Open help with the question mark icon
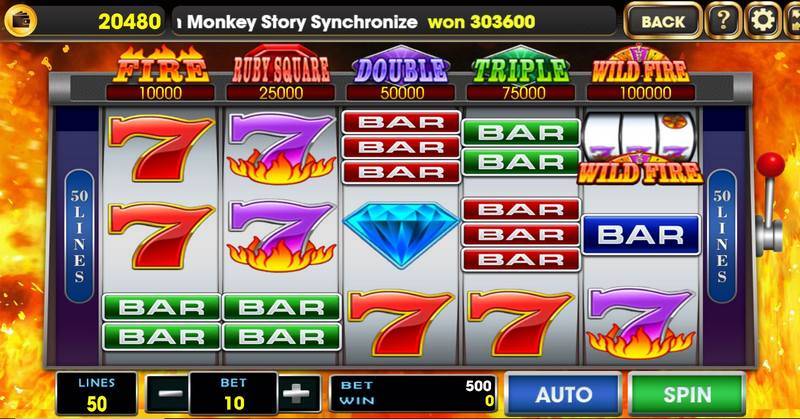This screenshot has height=419, width=800. (723, 20)
